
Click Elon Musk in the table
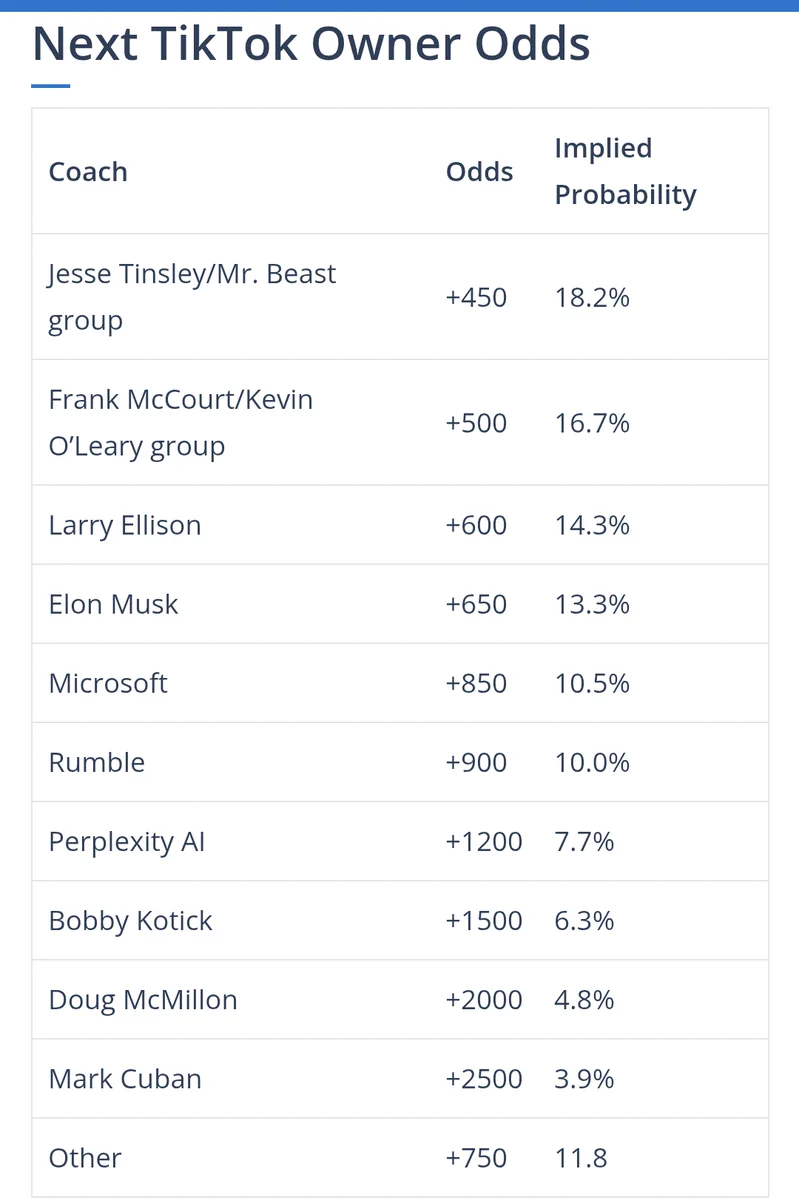(113, 604)
